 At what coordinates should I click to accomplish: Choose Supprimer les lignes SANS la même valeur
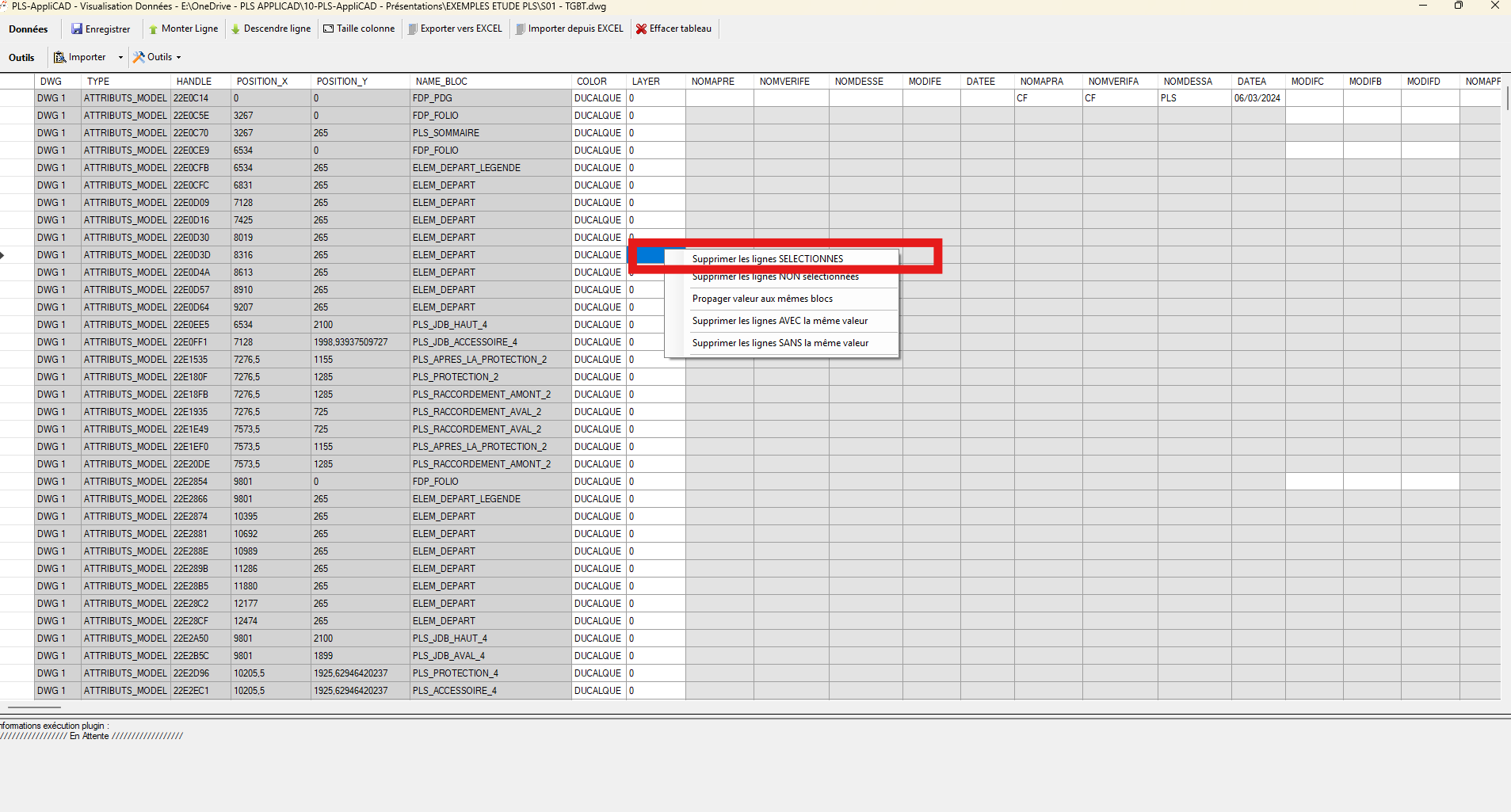tap(780, 343)
